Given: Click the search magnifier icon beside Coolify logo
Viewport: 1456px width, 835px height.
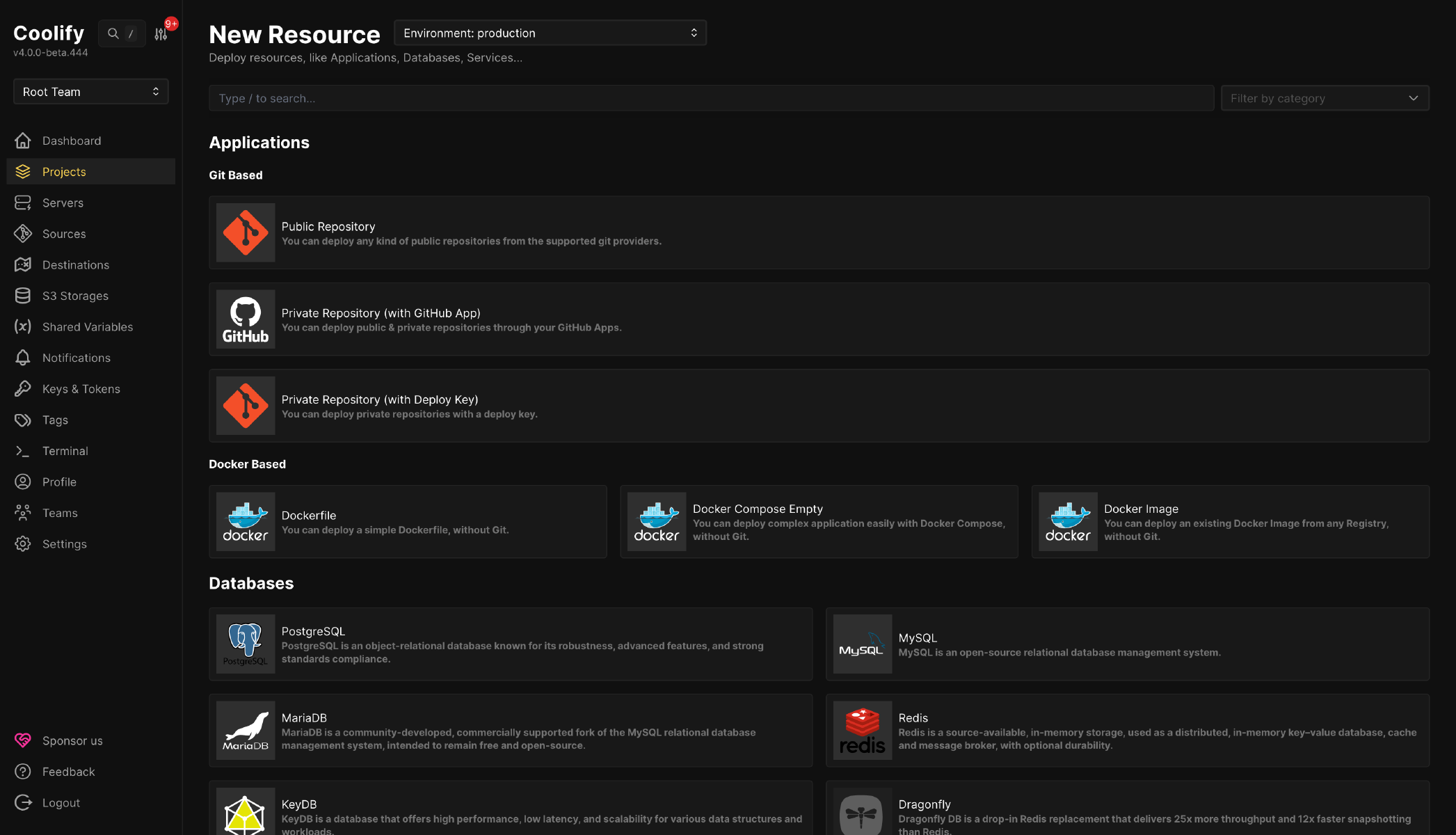Looking at the screenshot, I should (113, 33).
